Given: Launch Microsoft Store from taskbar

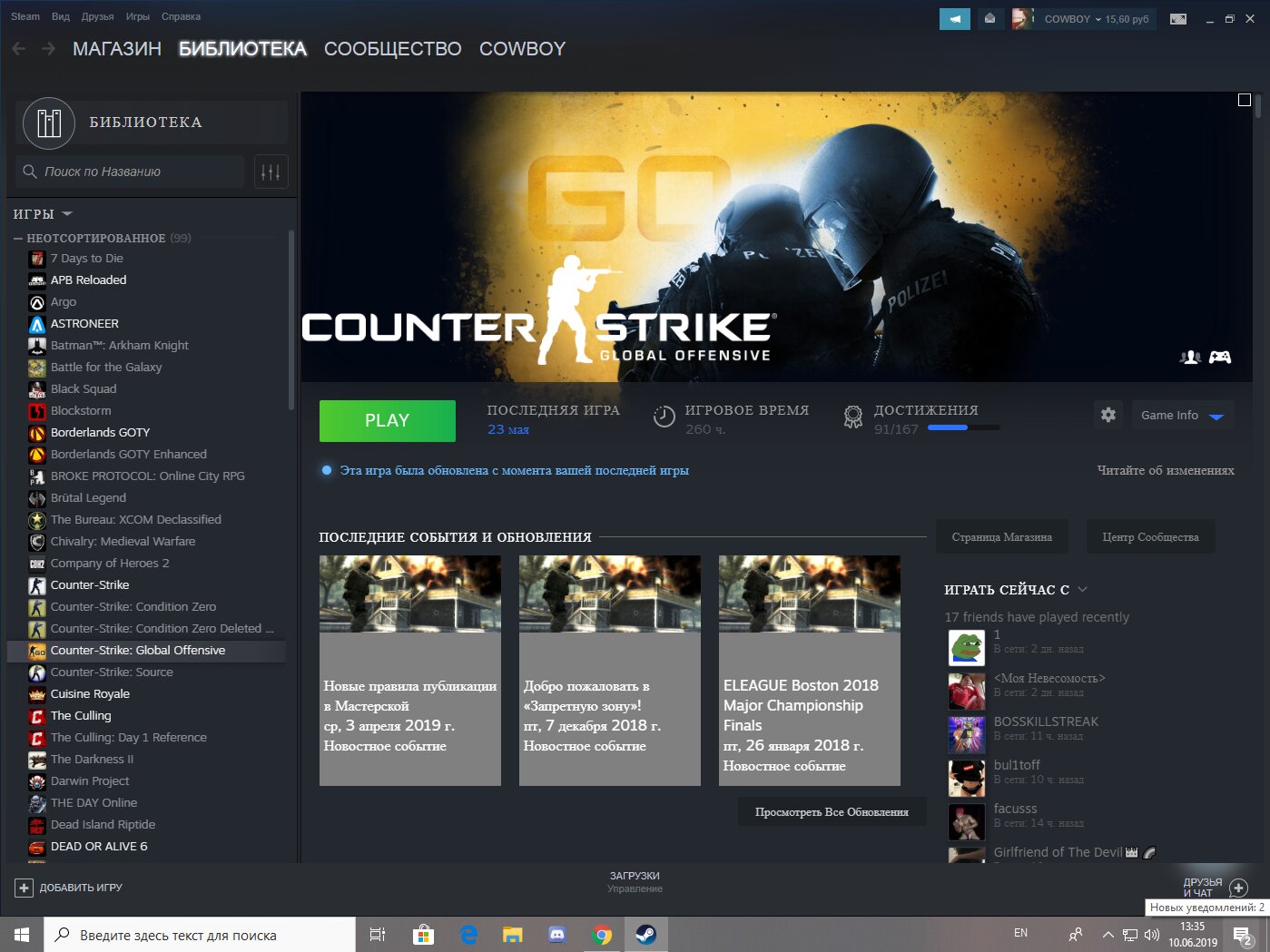Looking at the screenshot, I should pyautogui.click(x=423, y=934).
